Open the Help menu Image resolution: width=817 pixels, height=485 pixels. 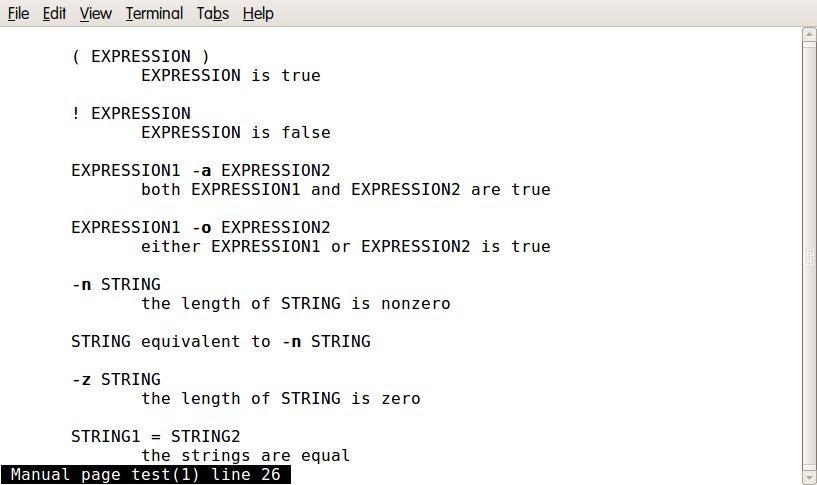[258, 13]
